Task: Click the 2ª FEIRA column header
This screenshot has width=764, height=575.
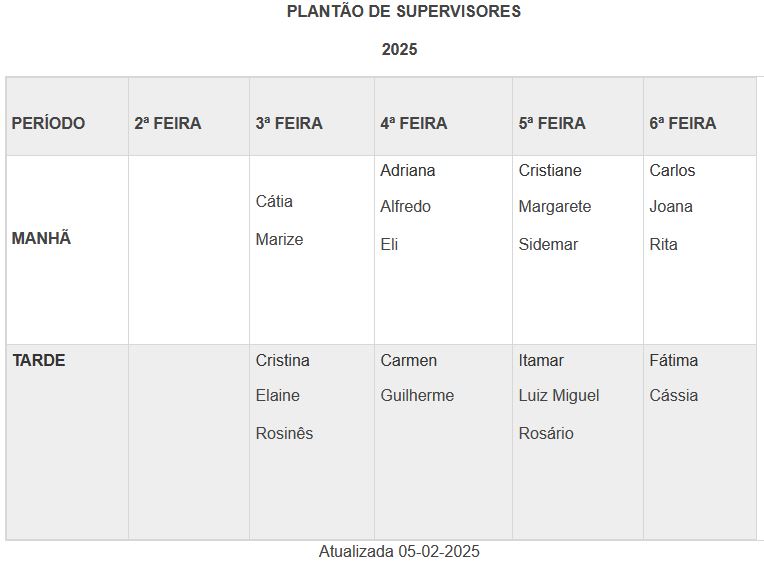Action: (x=168, y=123)
